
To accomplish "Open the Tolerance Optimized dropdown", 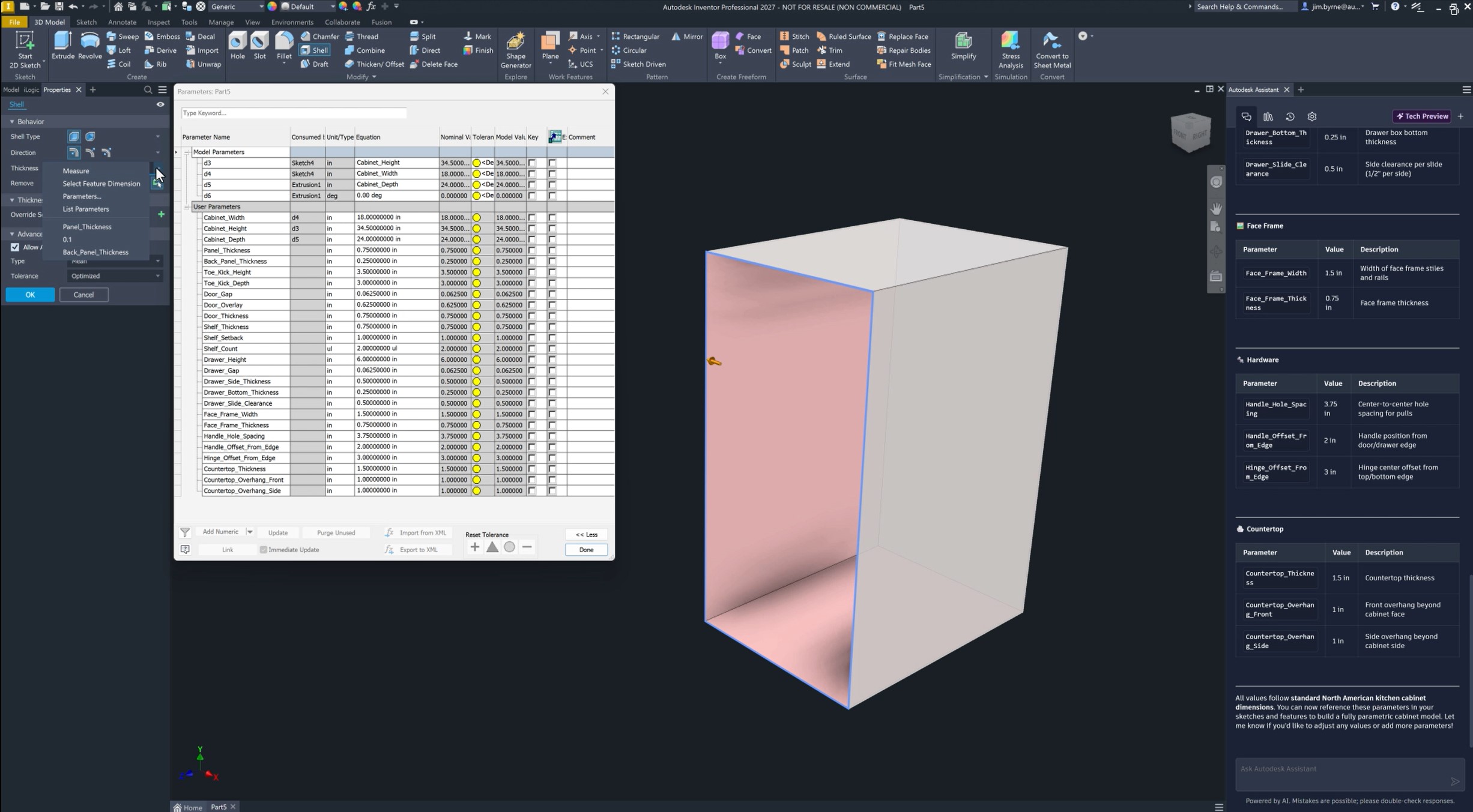I will click(114, 276).
